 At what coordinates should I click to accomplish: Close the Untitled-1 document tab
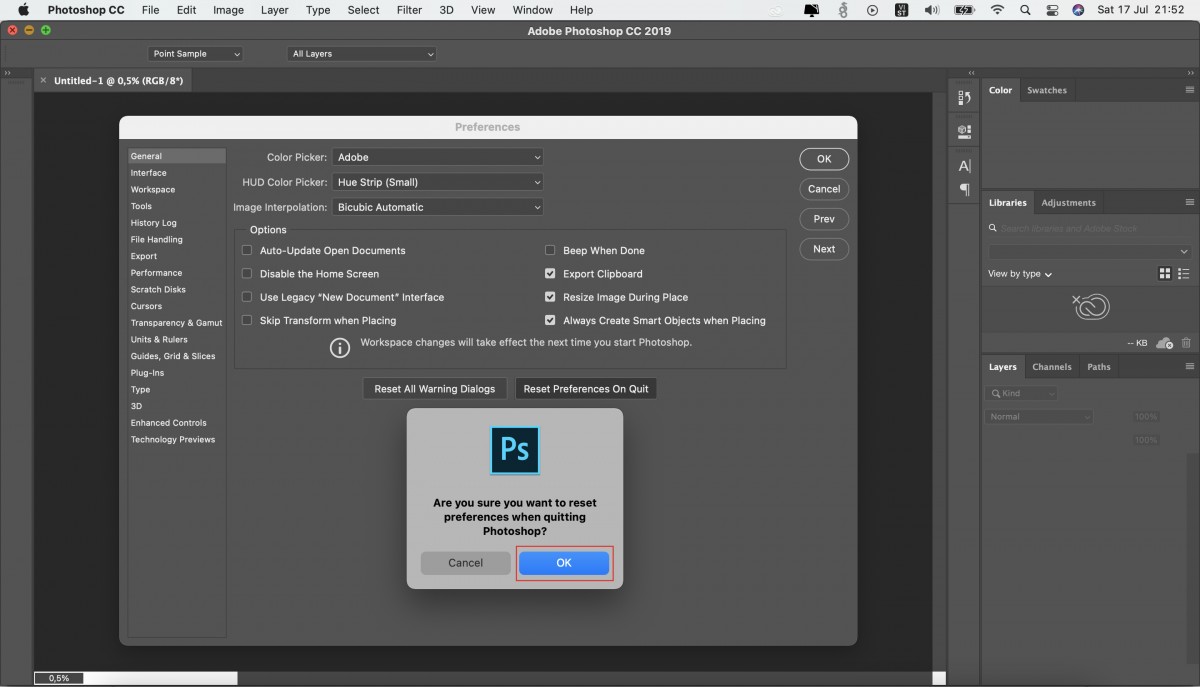click(x=43, y=81)
